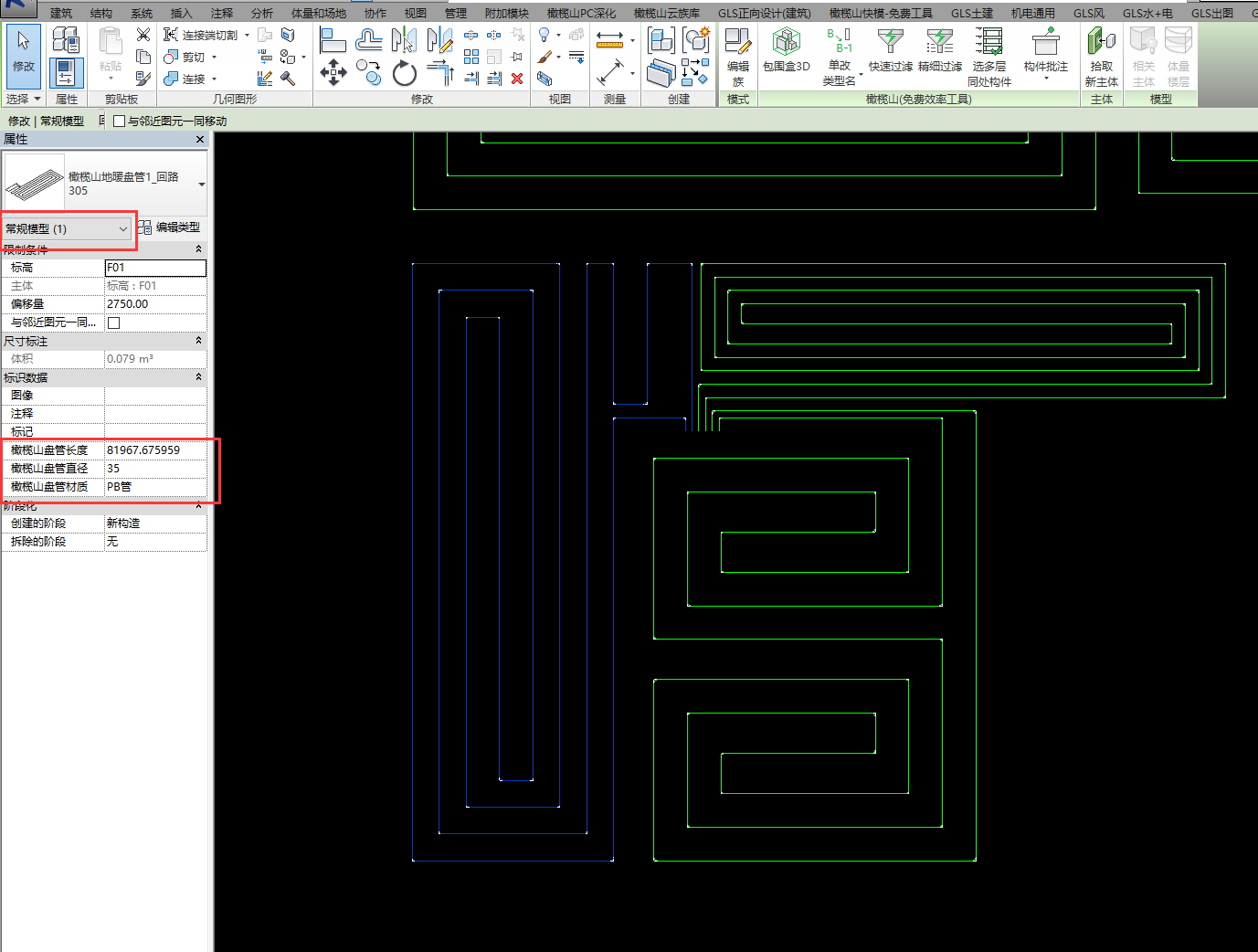Select the Offset tool icon
The height and width of the screenshot is (952, 1258).
(369, 39)
